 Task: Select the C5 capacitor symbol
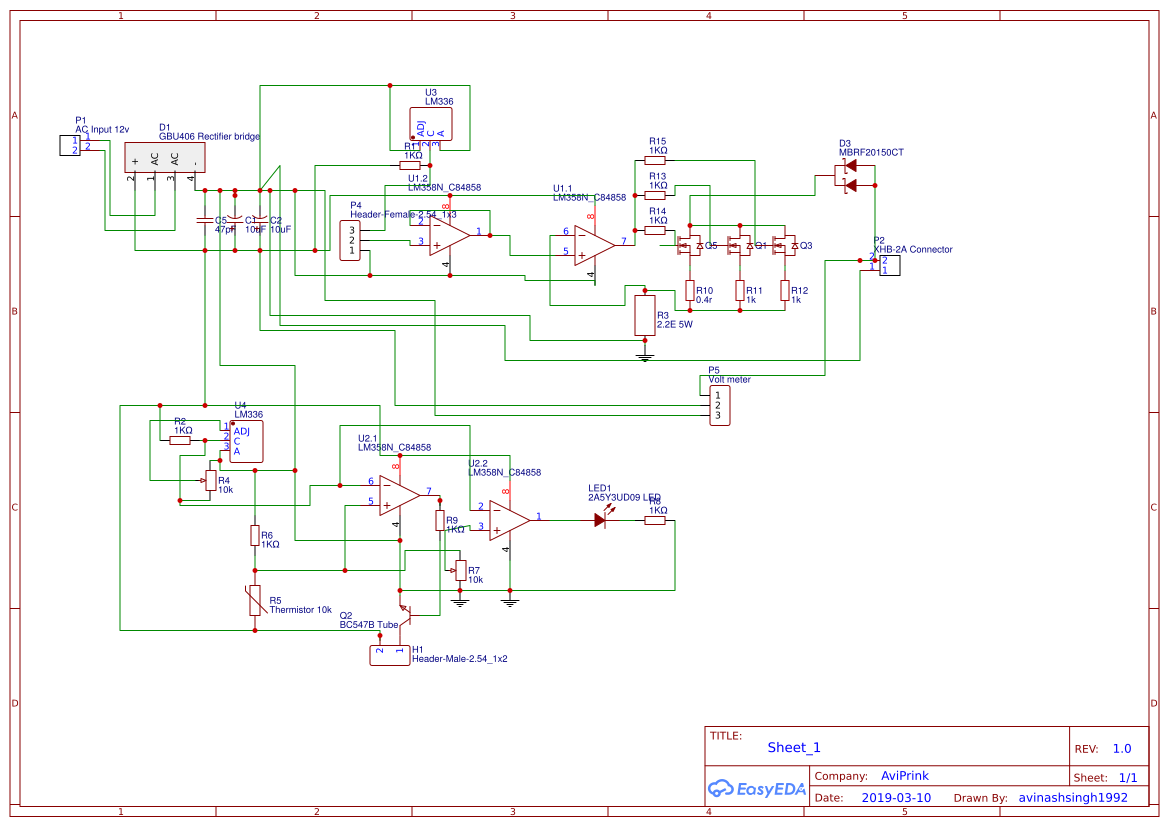click(x=205, y=220)
